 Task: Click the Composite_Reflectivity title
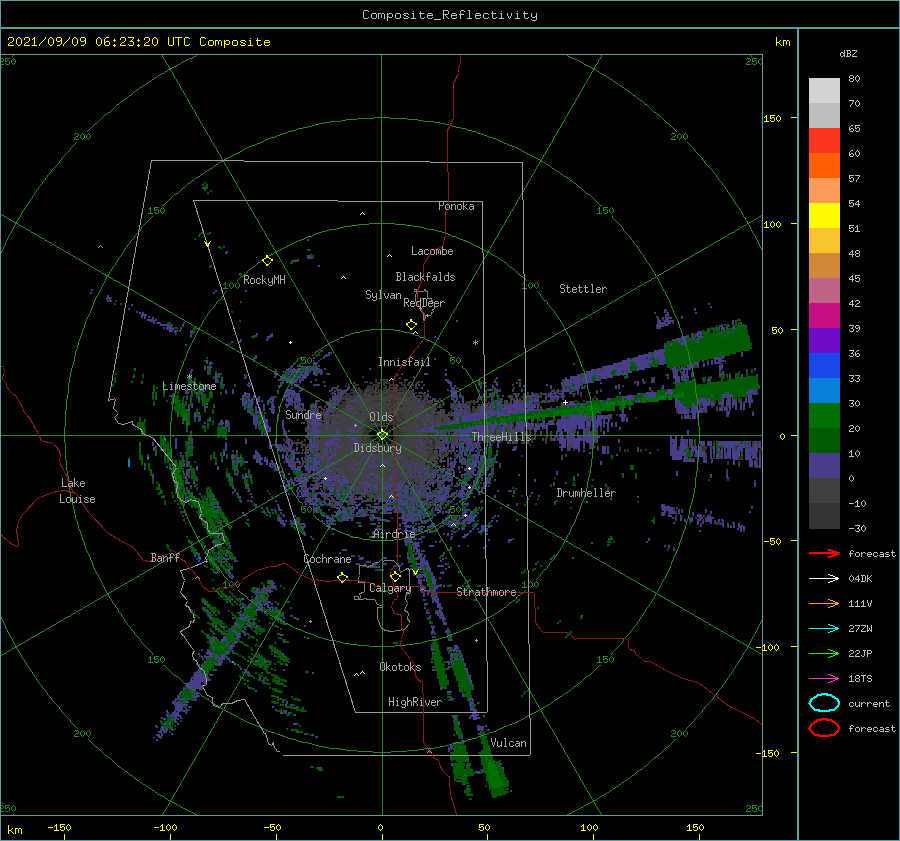450,15
